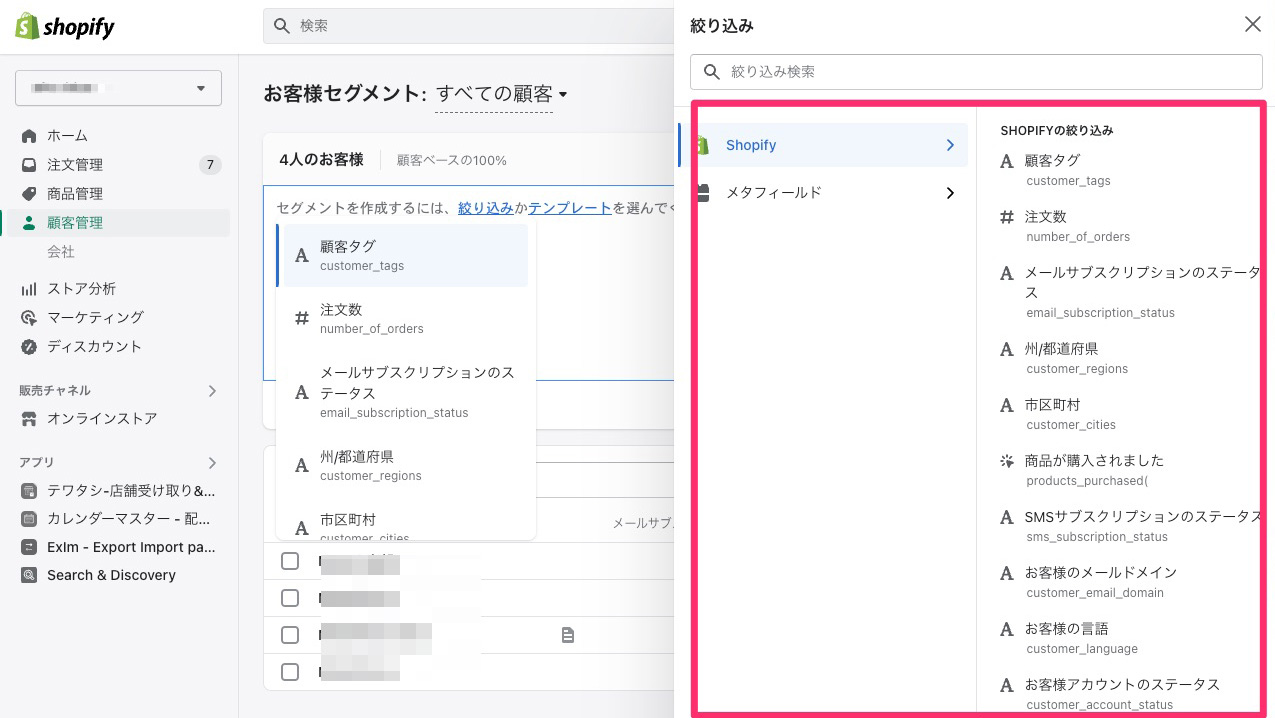
Task: Select メールサブスクリプションのステータス in the filter panel
Action: click(1143, 283)
